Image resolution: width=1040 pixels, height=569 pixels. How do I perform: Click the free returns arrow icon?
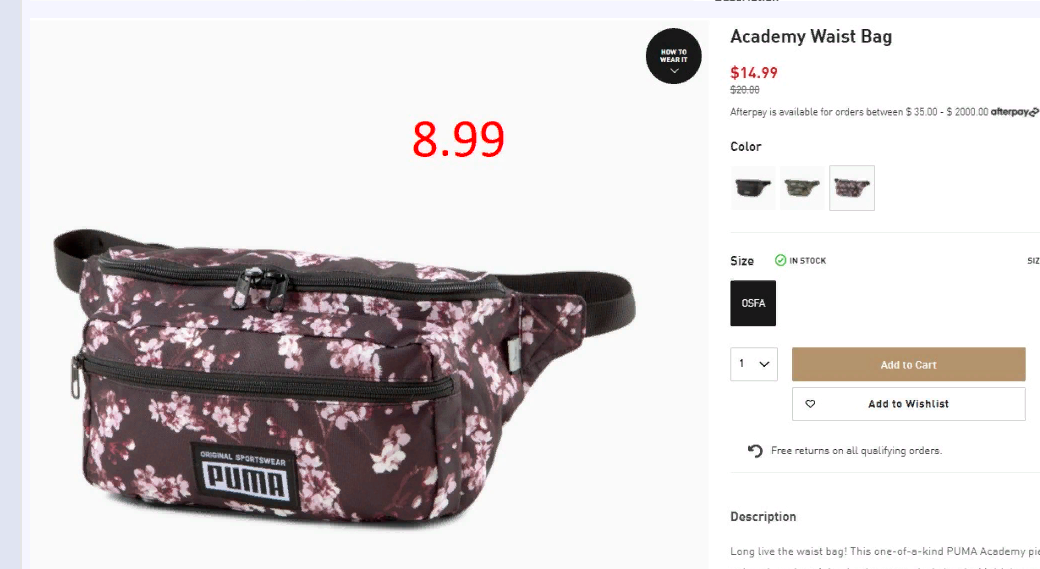click(755, 451)
